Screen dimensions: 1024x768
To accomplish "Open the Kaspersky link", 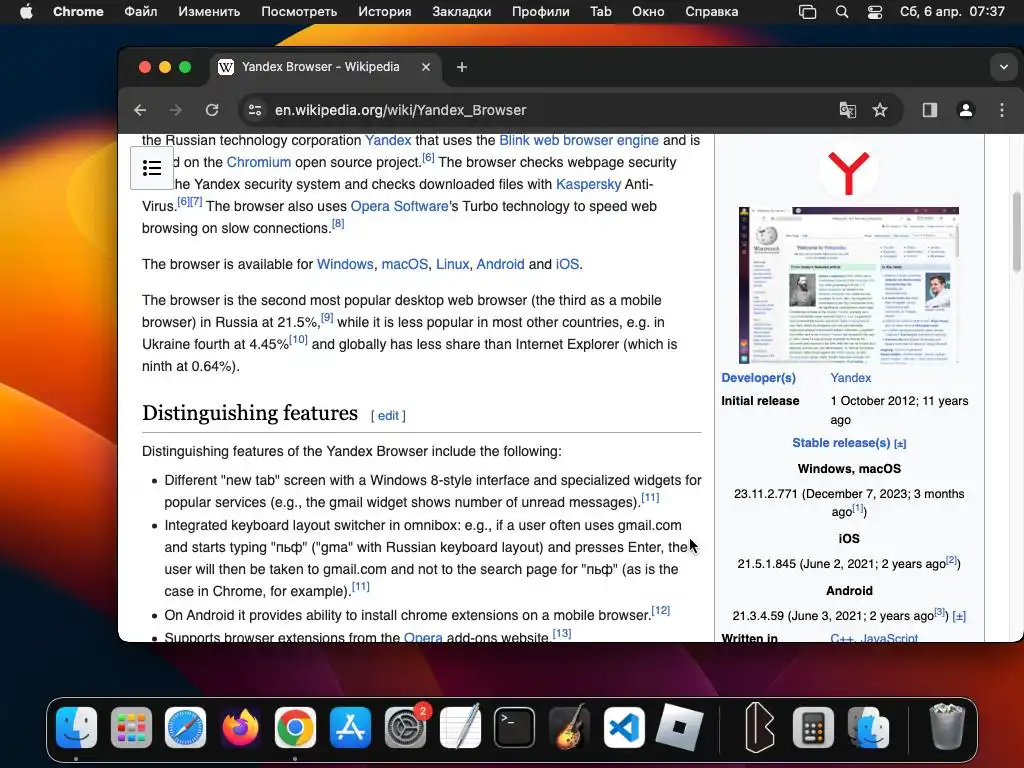I will coord(588,184).
